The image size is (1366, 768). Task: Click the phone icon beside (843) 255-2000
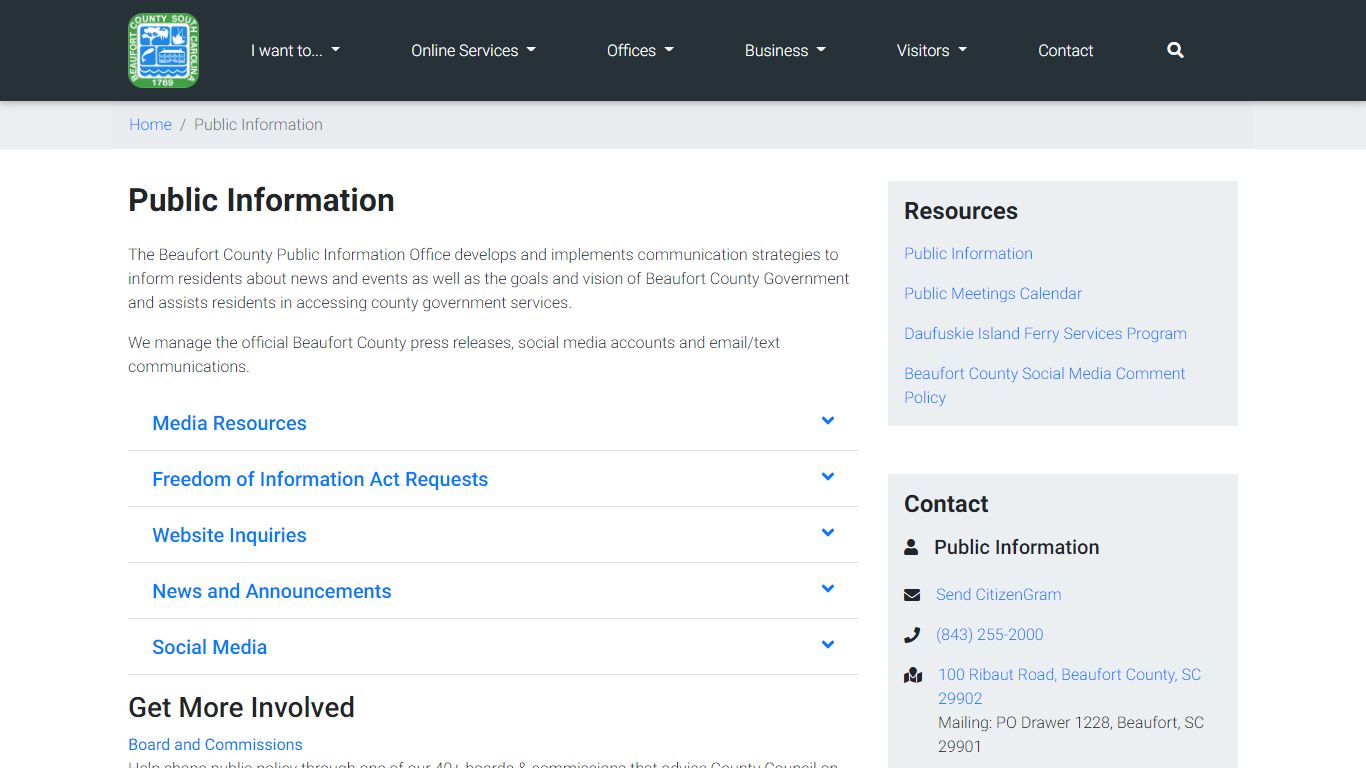(x=912, y=635)
